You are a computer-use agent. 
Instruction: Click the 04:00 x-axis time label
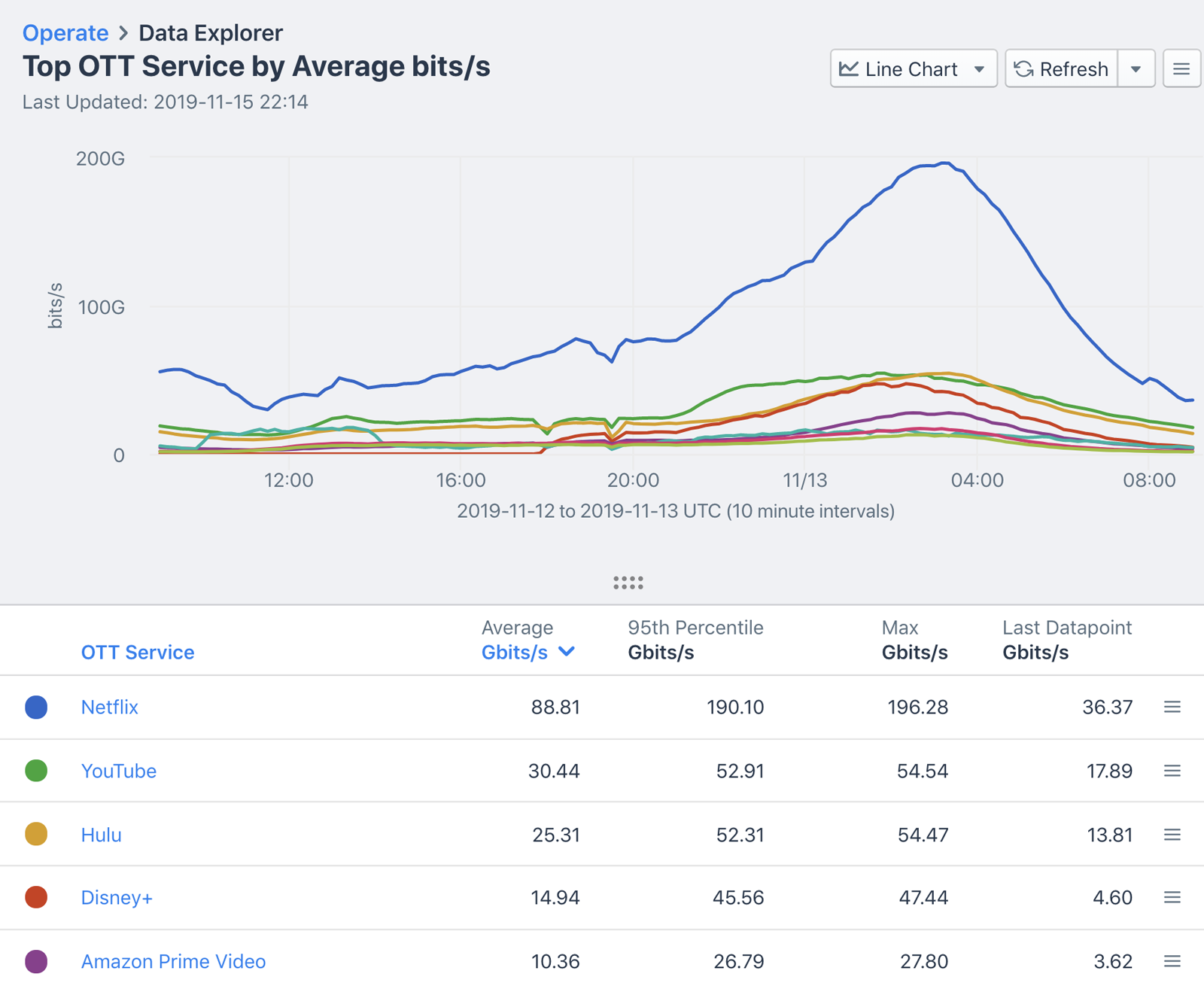tap(977, 480)
